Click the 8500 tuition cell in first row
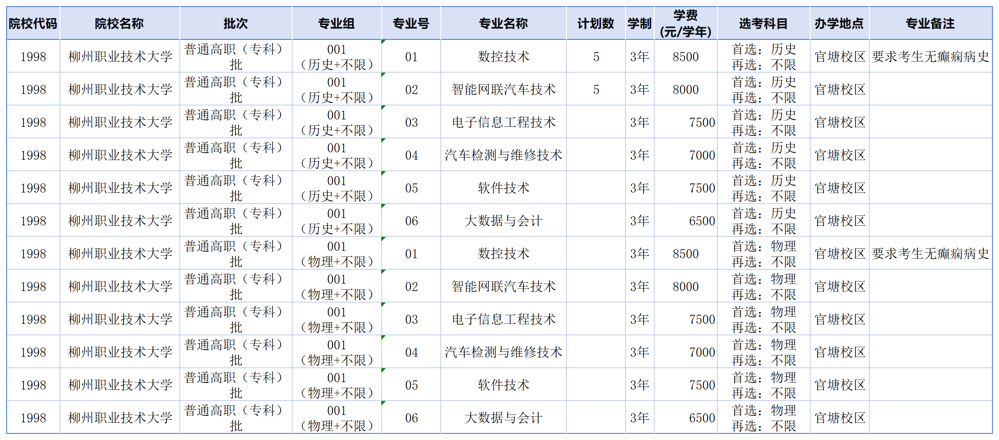Viewport: 999px width, 440px height. [686, 57]
